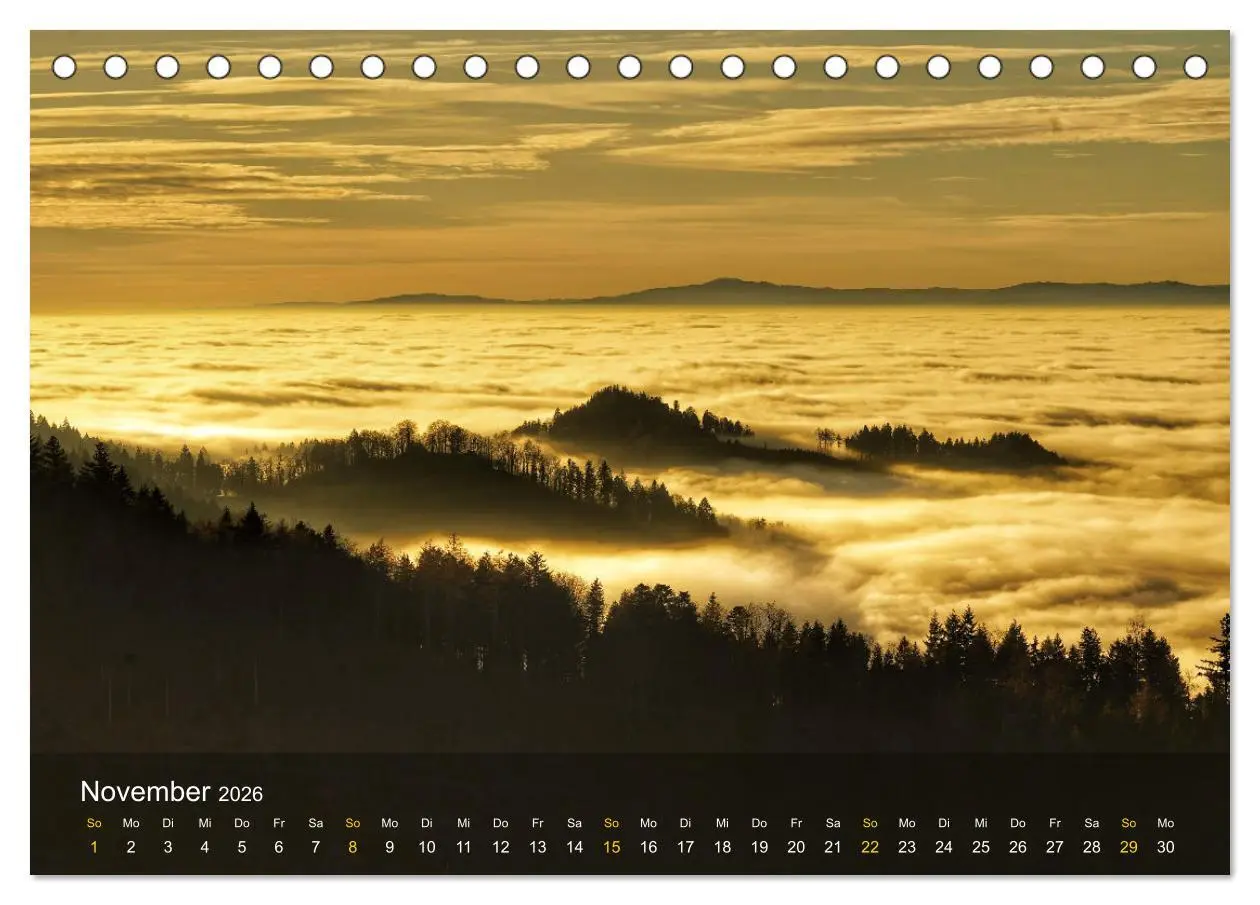Select Sunday date 1 in the calendar
Viewport: 1260px width, 905px height.
[94, 847]
